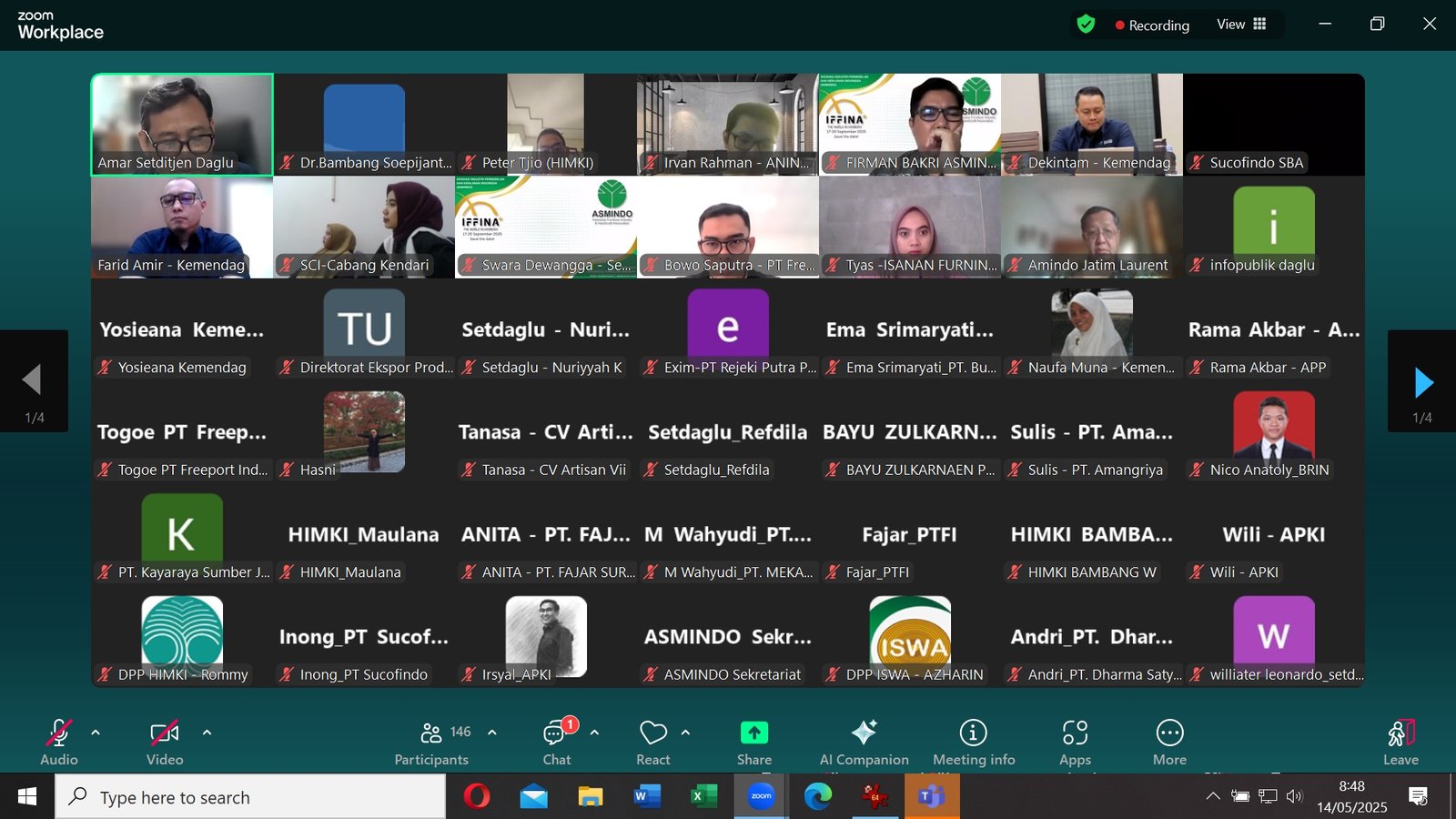Click the ISWA logo avatar
The height and width of the screenshot is (819, 1456).
[x=910, y=630]
